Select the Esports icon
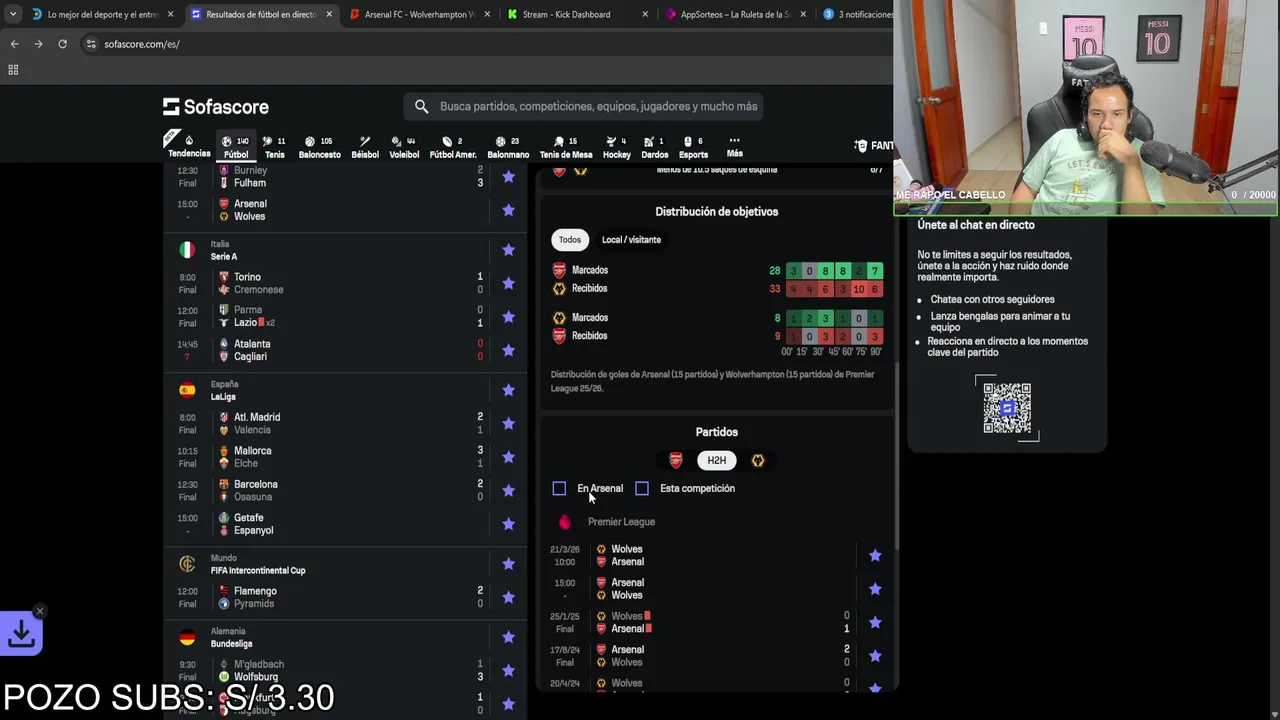This screenshot has height=720, width=1280. click(x=688, y=141)
